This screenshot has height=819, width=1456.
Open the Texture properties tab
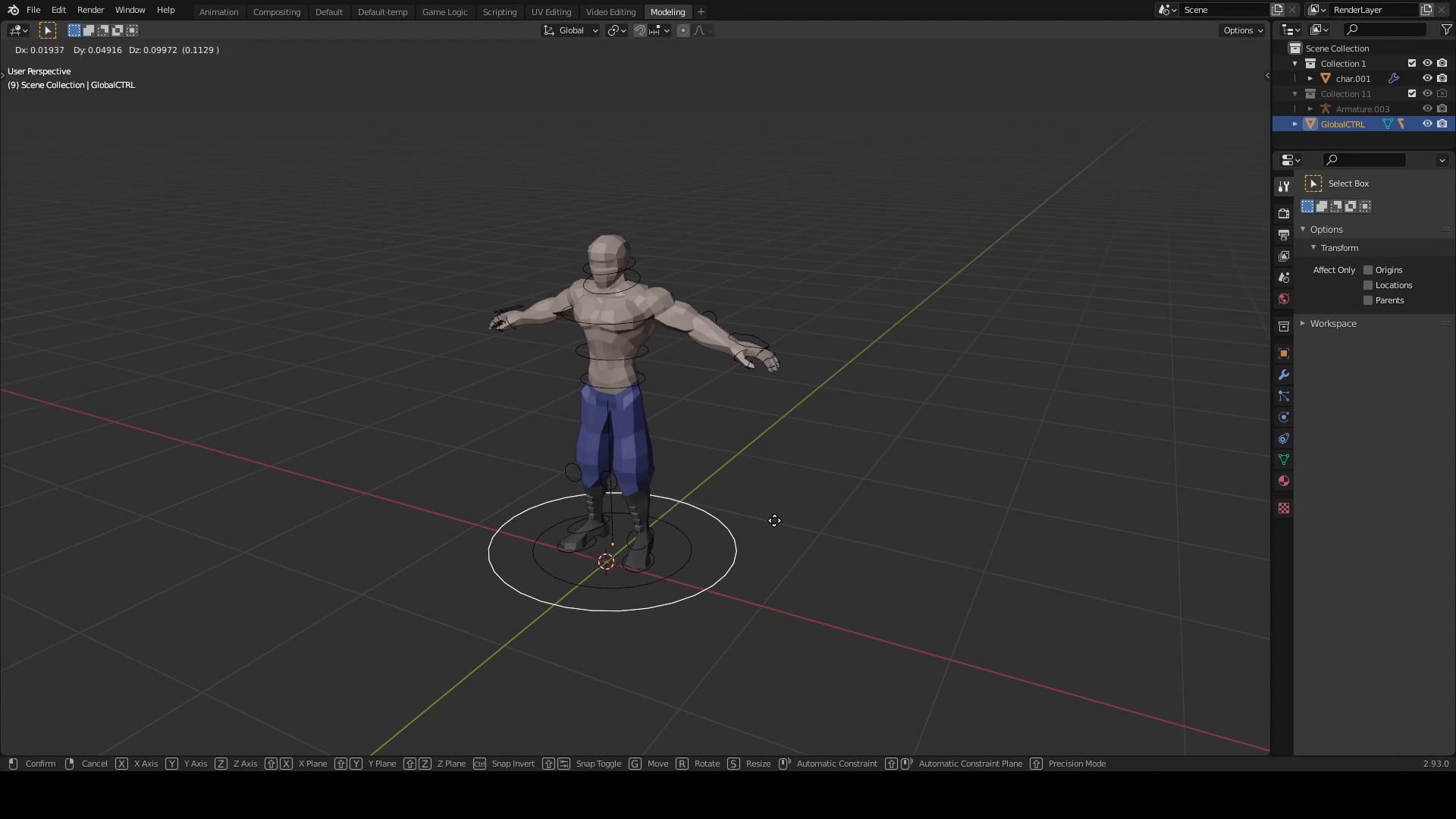point(1283,508)
